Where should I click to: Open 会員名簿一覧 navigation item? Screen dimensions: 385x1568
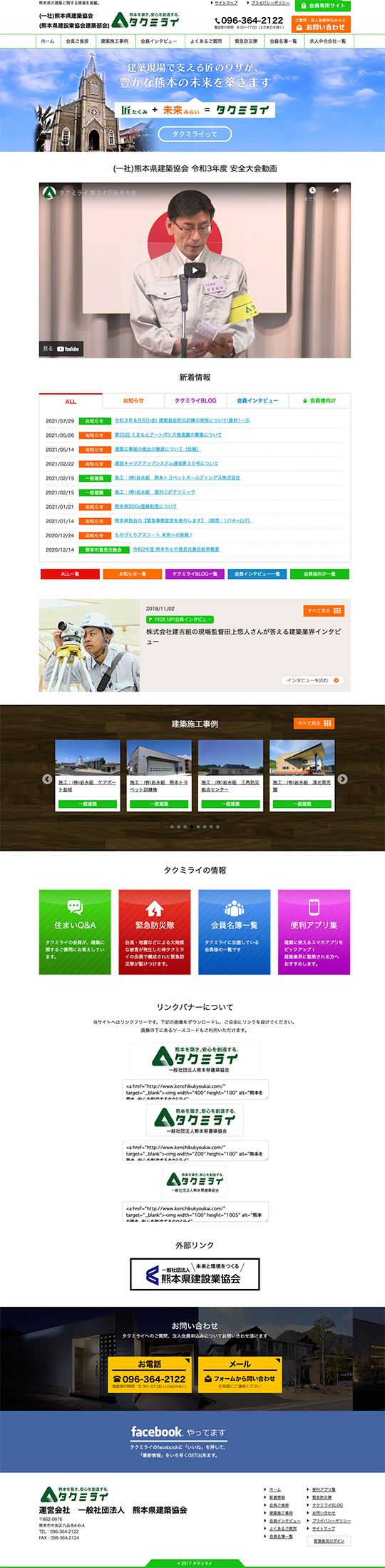[283, 41]
